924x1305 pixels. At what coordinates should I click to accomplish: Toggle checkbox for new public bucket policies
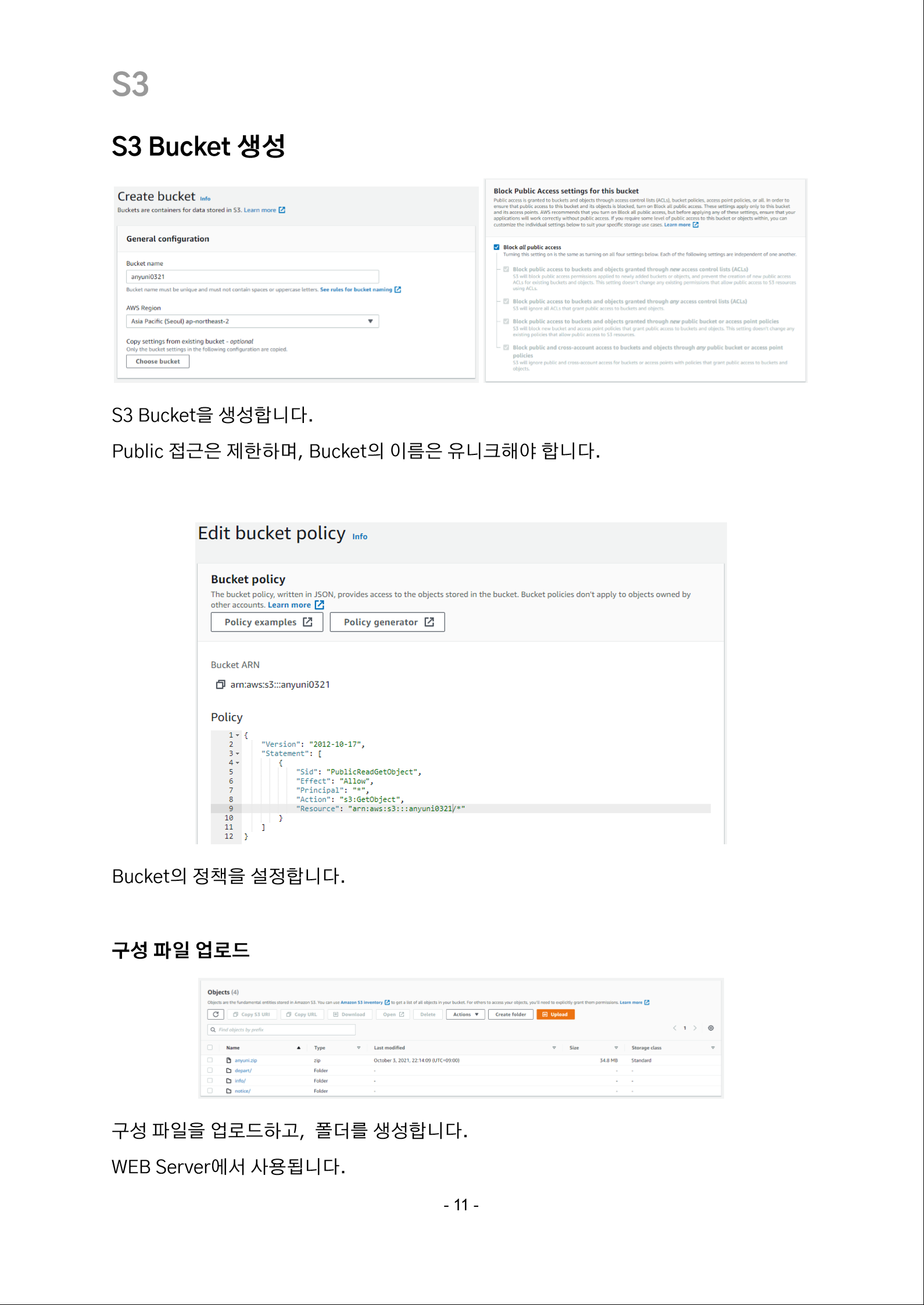(507, 321)
